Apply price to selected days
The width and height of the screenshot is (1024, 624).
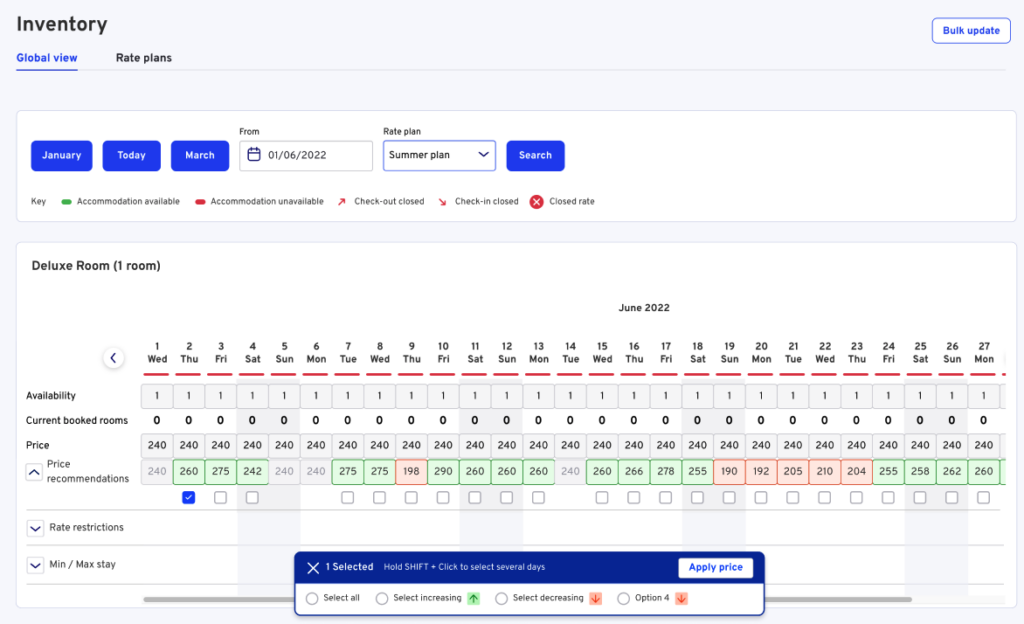pyautogui.click(x=715, y=567)
